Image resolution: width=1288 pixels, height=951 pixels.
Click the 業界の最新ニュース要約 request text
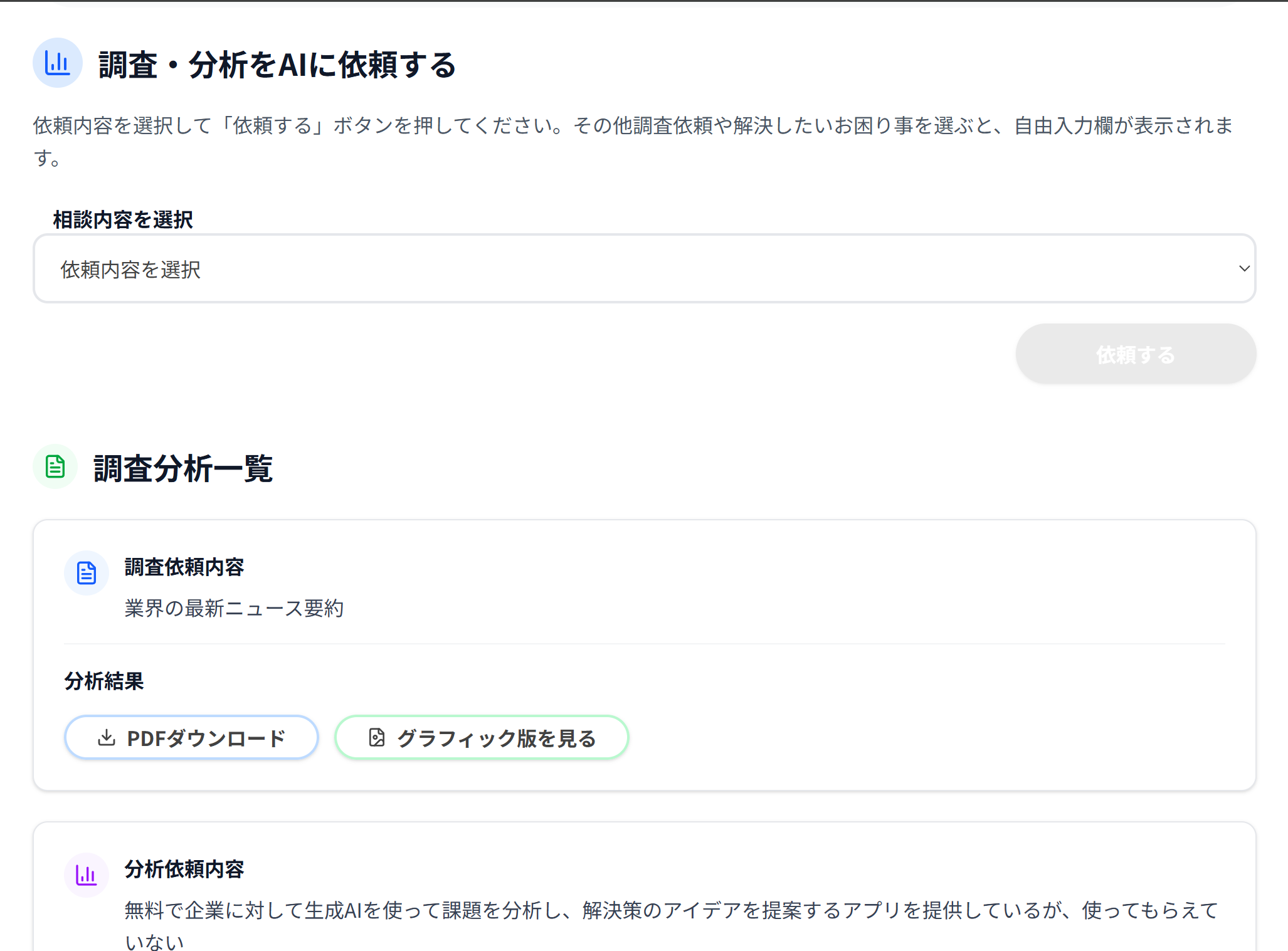click(234, 608)
